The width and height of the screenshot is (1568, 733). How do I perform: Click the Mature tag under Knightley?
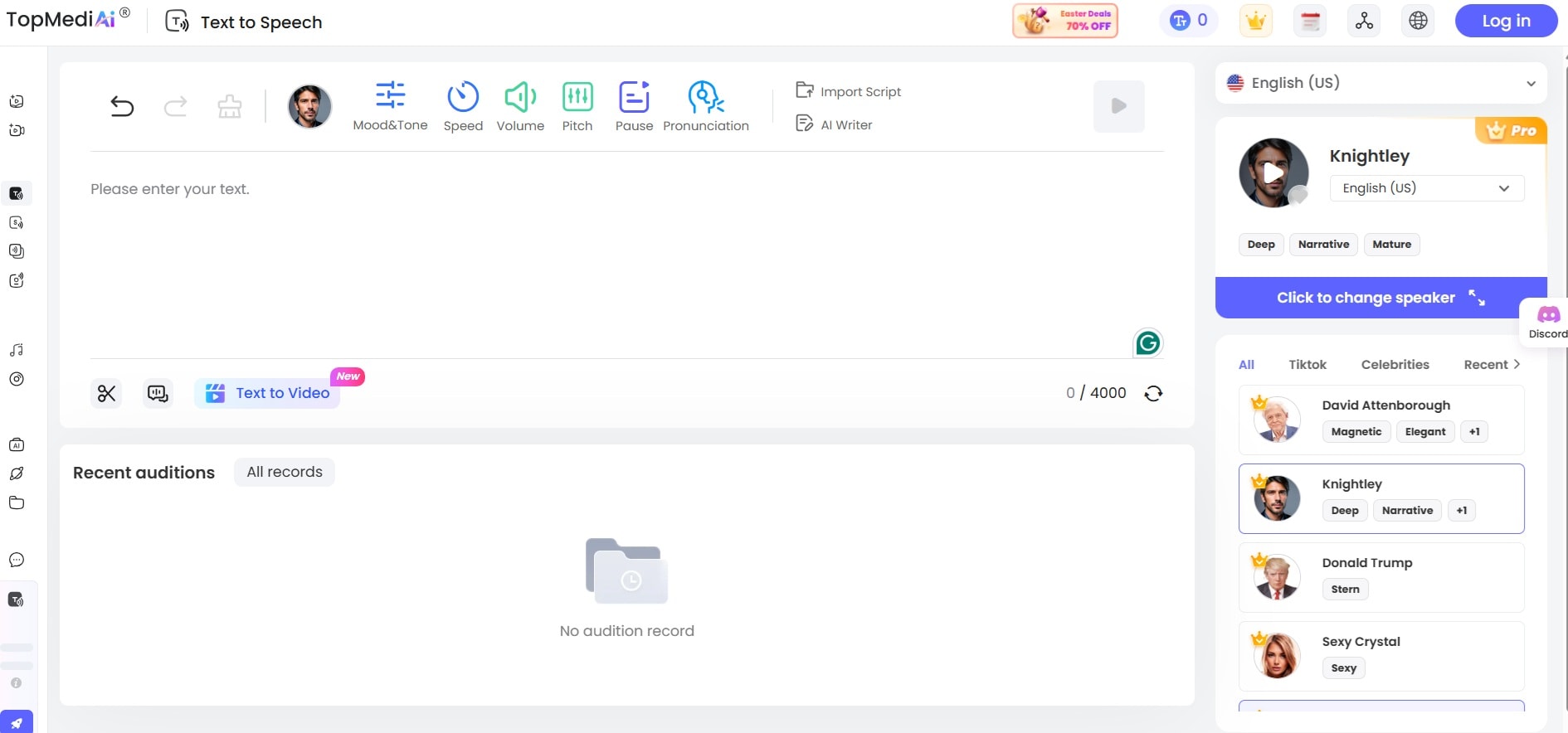(1392, 245)
